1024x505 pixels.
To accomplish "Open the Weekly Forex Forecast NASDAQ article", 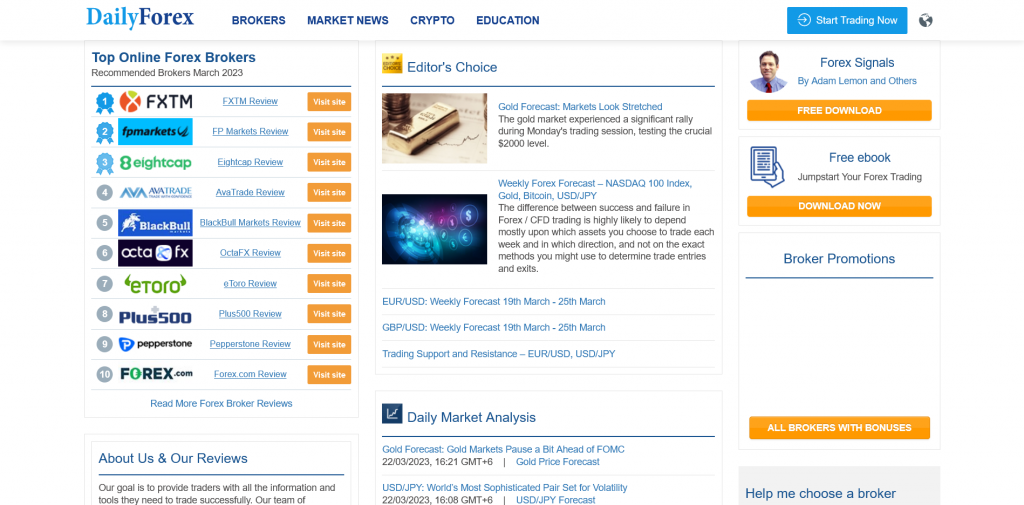I will coord(595,189).
